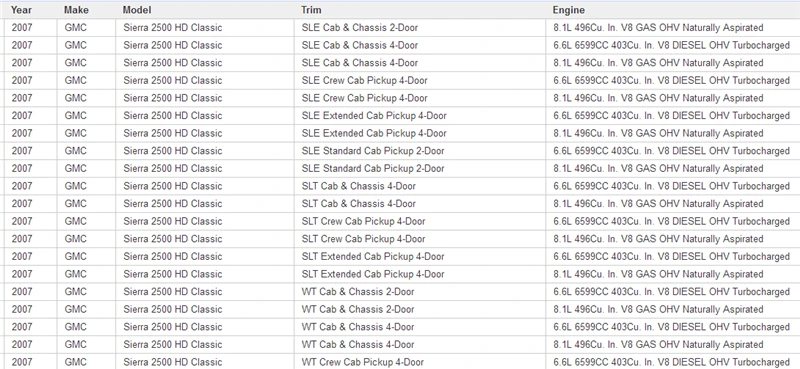Select the 6.6L diesel engine cell for SLE Crew Cab Pickup
The height and width of the screenshot is (369, 800).
click(x=673, y=81)
